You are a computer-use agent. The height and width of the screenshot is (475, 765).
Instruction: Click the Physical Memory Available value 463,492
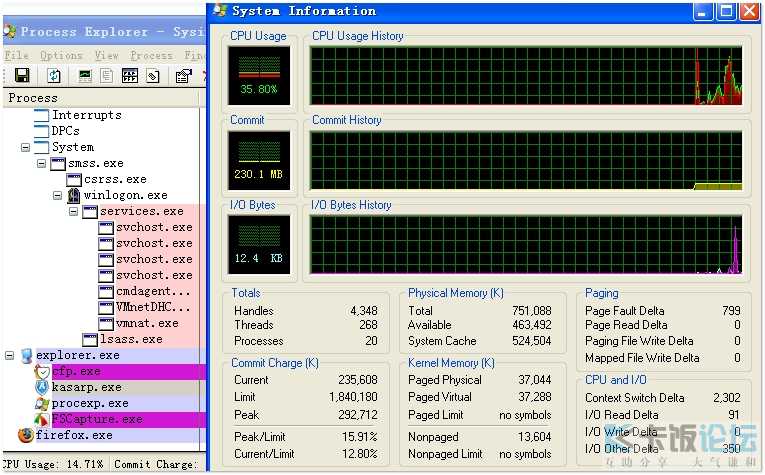(x=532, y=325)
